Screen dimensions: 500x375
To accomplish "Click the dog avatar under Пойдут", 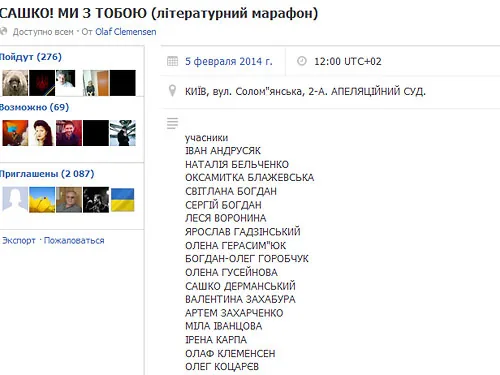I will pyautogui.click(x=15, y=83).
